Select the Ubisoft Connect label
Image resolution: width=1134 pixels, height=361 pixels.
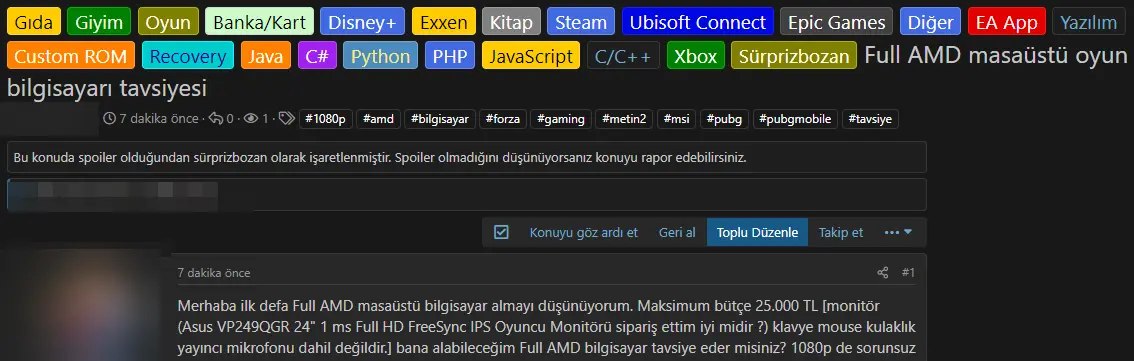(698, 22)
